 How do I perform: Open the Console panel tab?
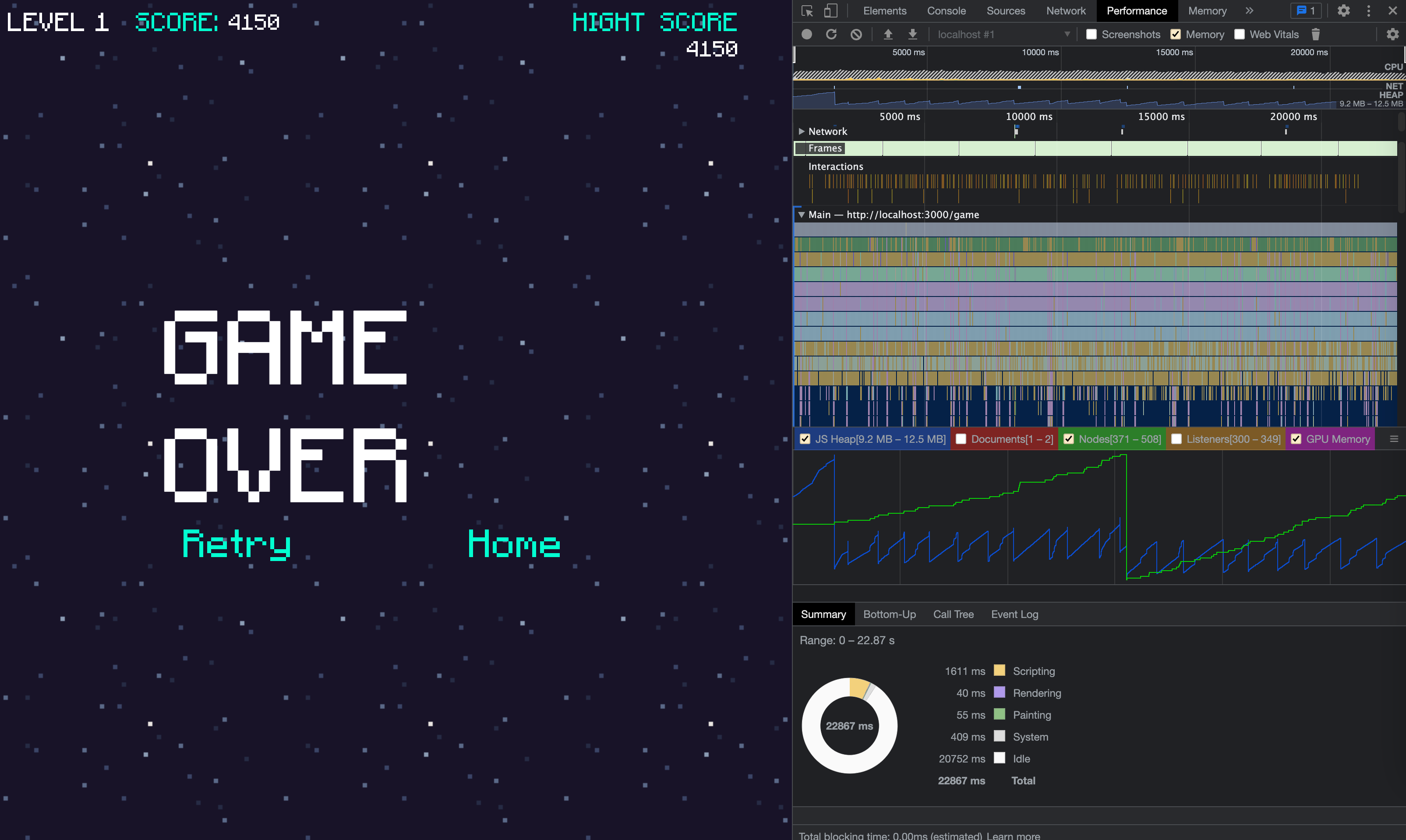point(946,11)
